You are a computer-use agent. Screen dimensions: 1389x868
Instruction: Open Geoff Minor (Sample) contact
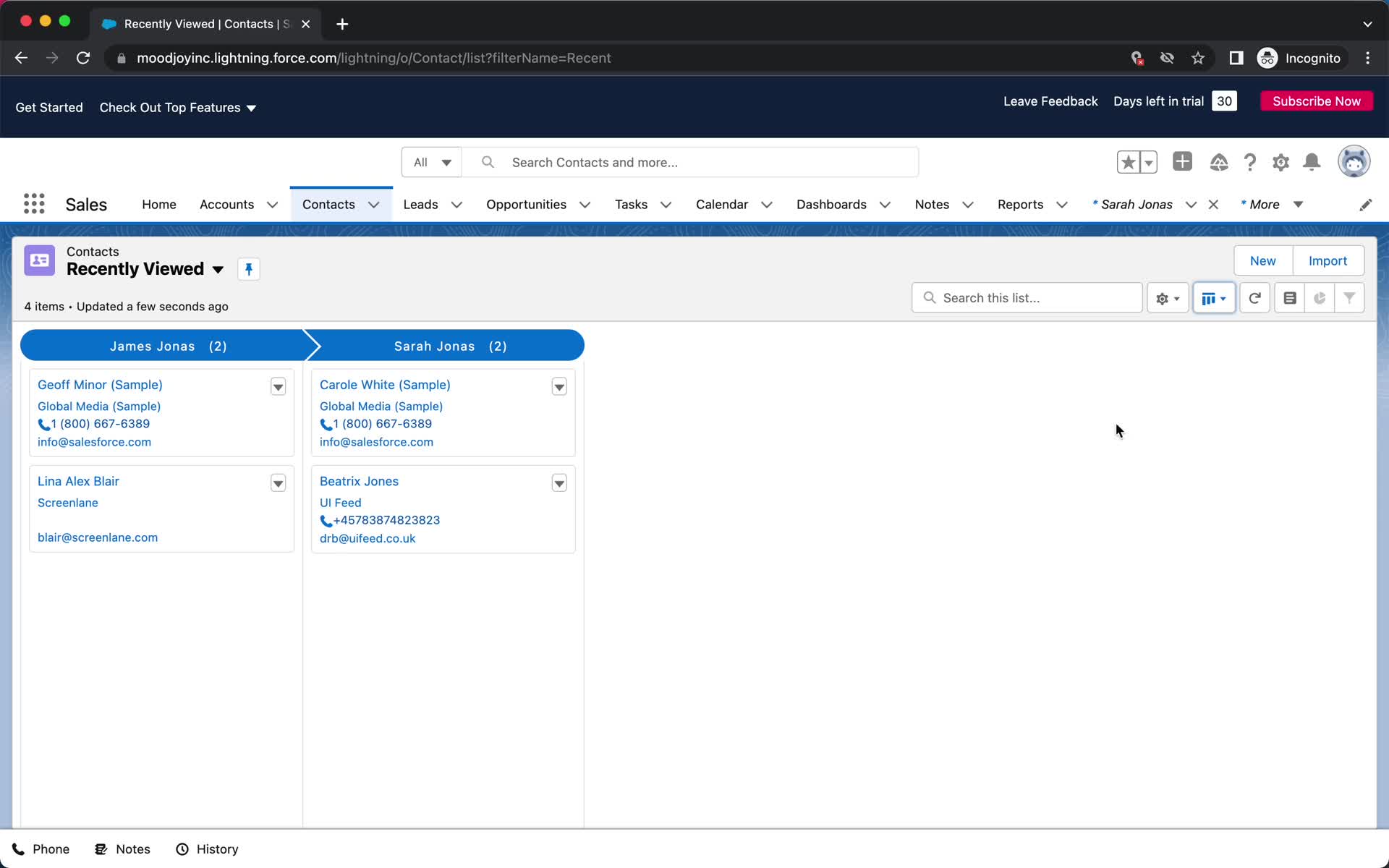click(x=100, y=385)
